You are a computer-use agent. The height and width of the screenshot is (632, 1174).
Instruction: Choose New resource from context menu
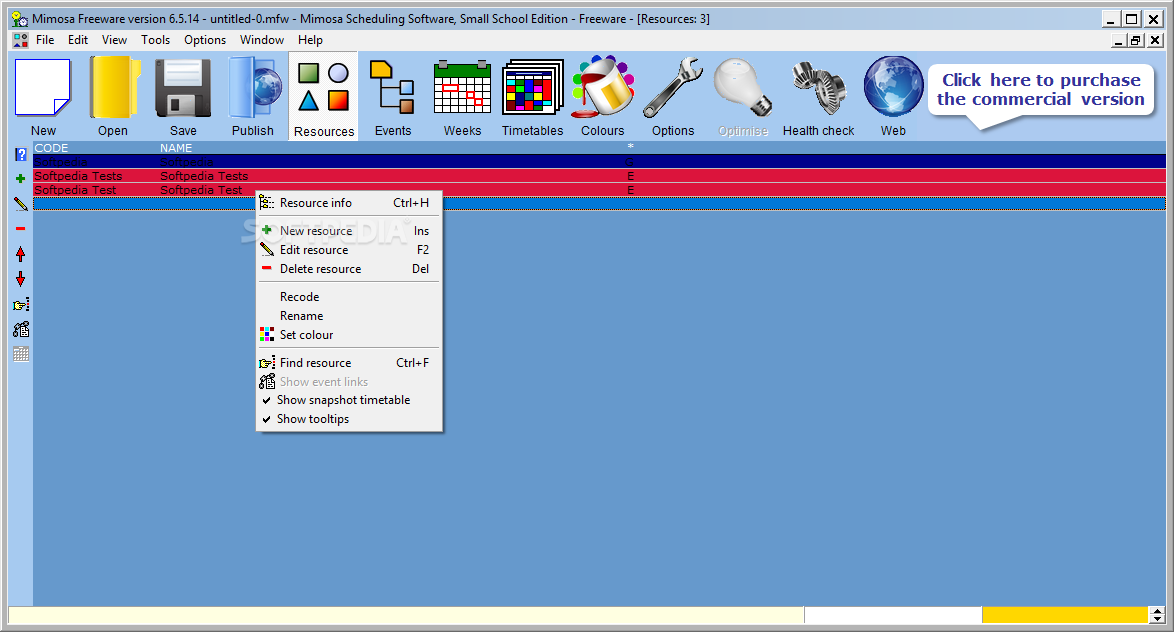click(x=350, y=231)
